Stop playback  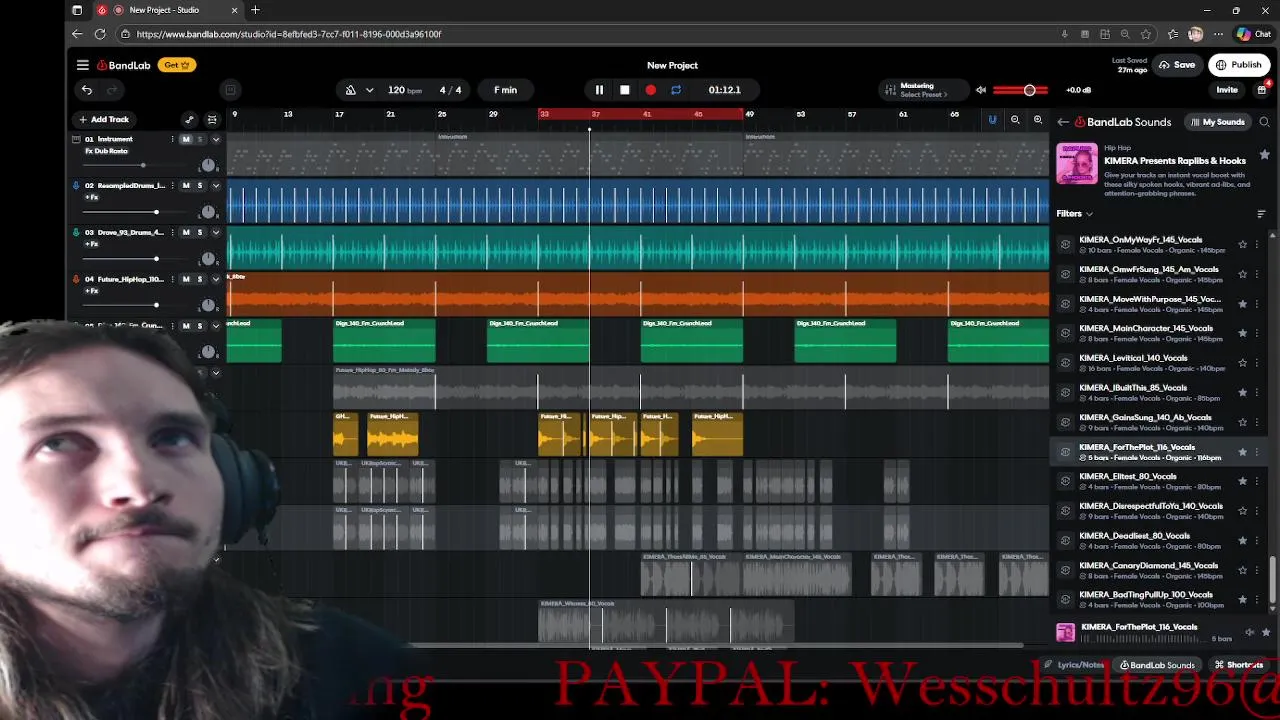625,90
